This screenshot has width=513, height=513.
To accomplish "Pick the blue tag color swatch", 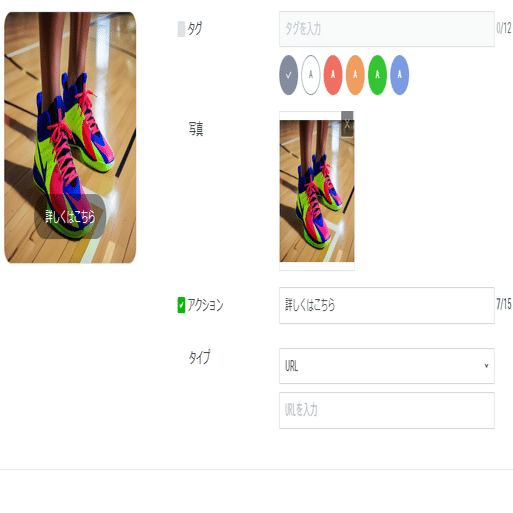I will click(399, 75).
